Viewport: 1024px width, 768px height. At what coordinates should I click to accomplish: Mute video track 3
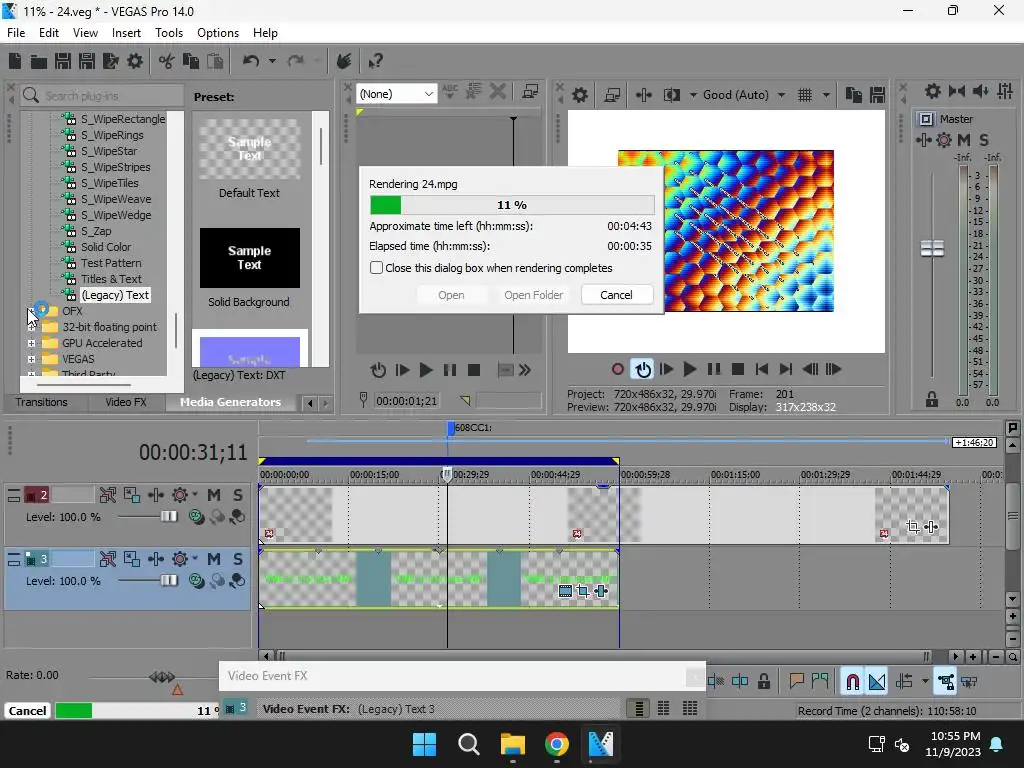click(x=214, y=559)
